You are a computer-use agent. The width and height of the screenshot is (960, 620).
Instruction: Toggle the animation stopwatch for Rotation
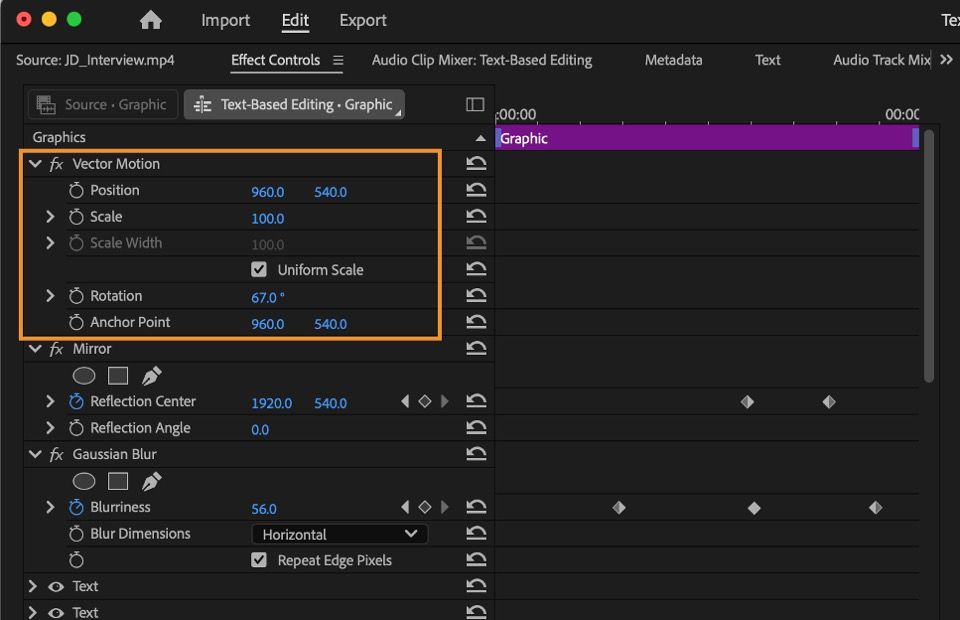coord(75,295)
